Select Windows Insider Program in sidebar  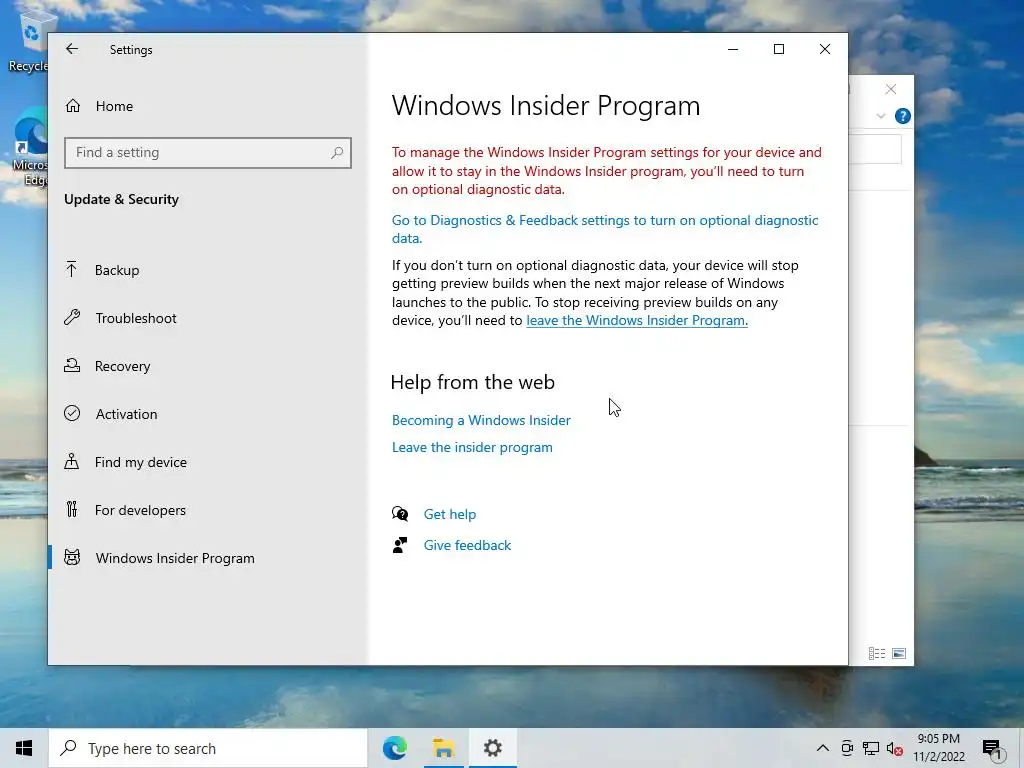coord(208,558)
